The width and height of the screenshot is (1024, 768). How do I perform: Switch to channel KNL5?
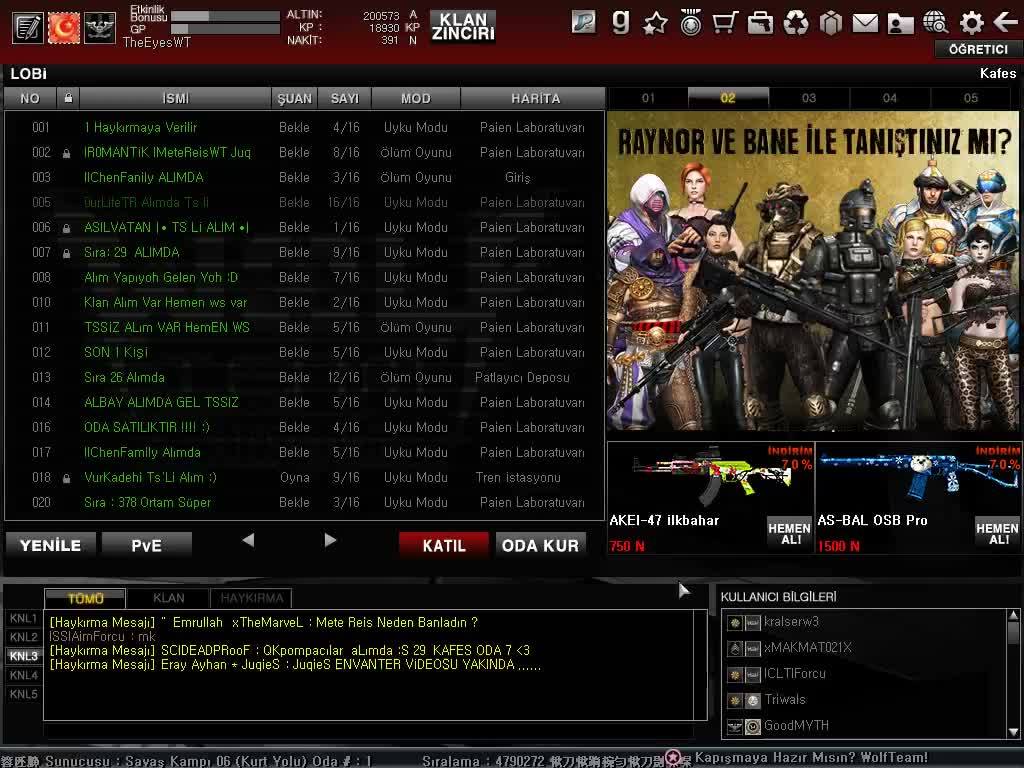(x=24, y=694)
